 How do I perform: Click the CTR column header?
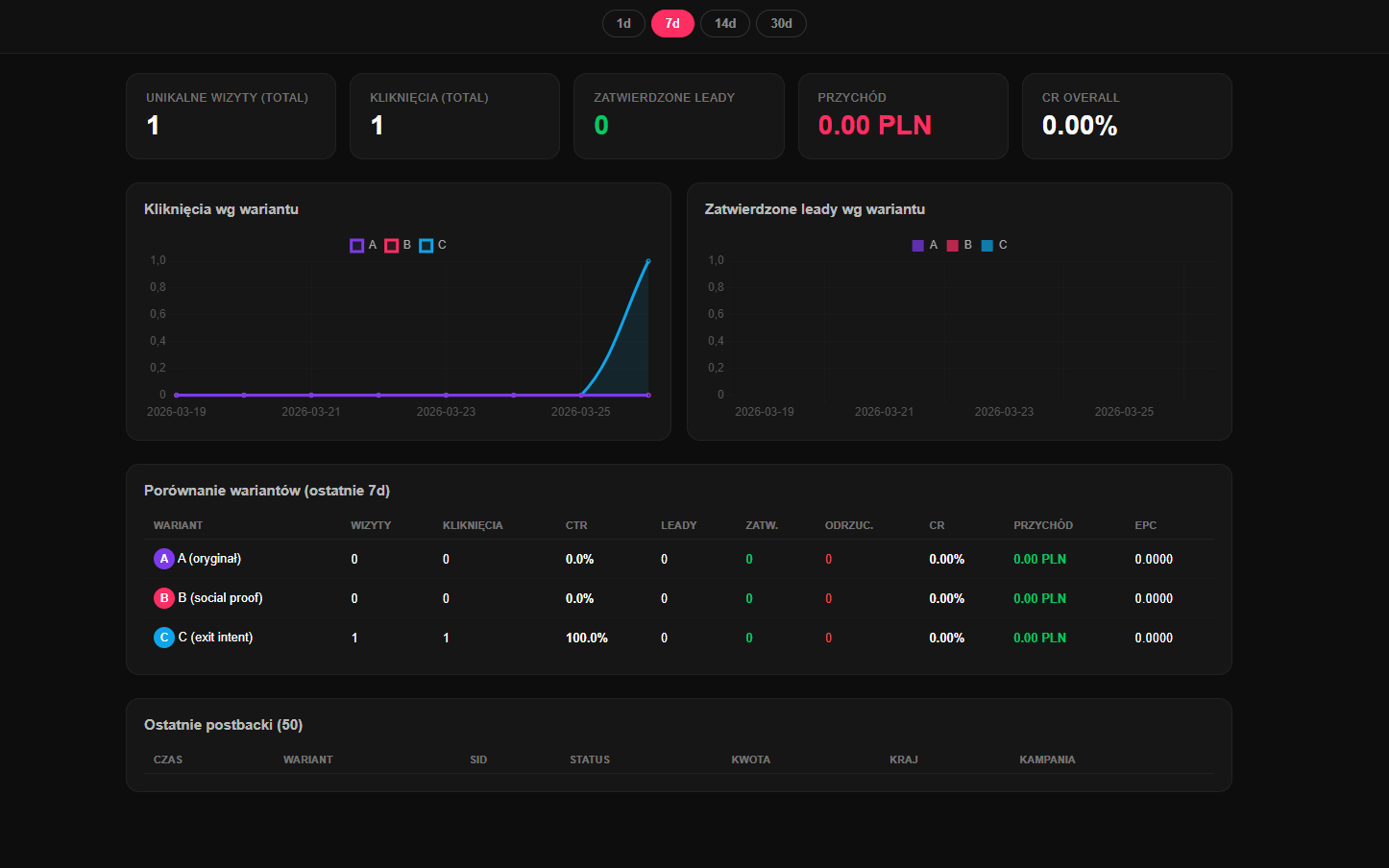tap(576, 525)
